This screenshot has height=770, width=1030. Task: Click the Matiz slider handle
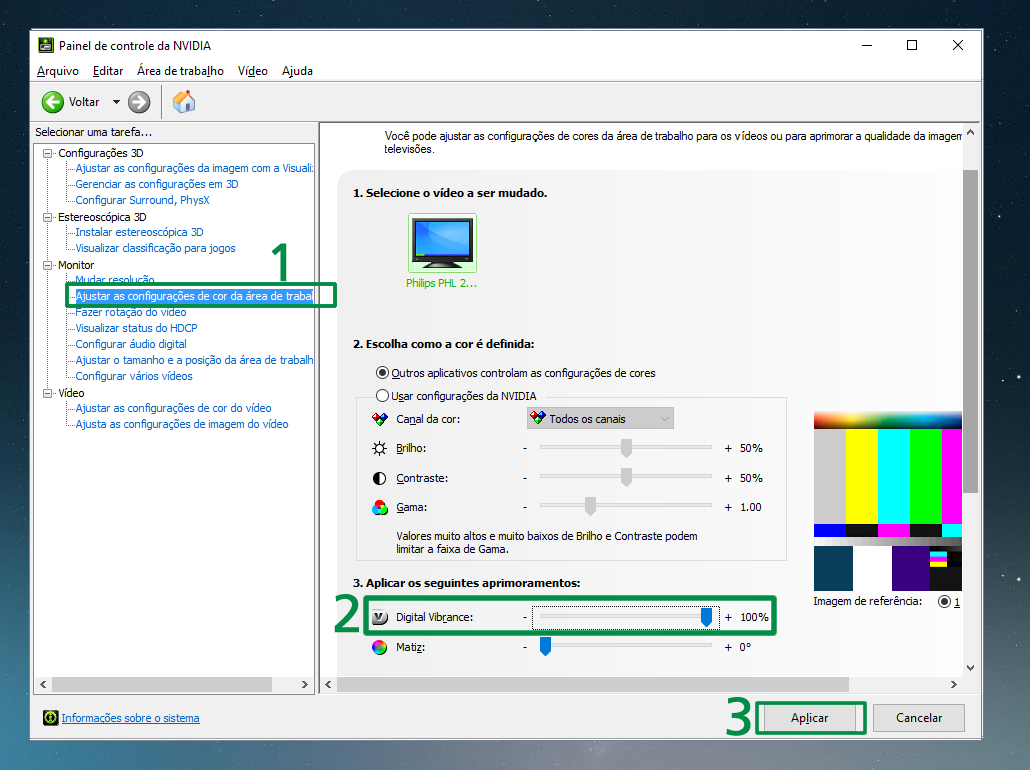coord(545,646)
